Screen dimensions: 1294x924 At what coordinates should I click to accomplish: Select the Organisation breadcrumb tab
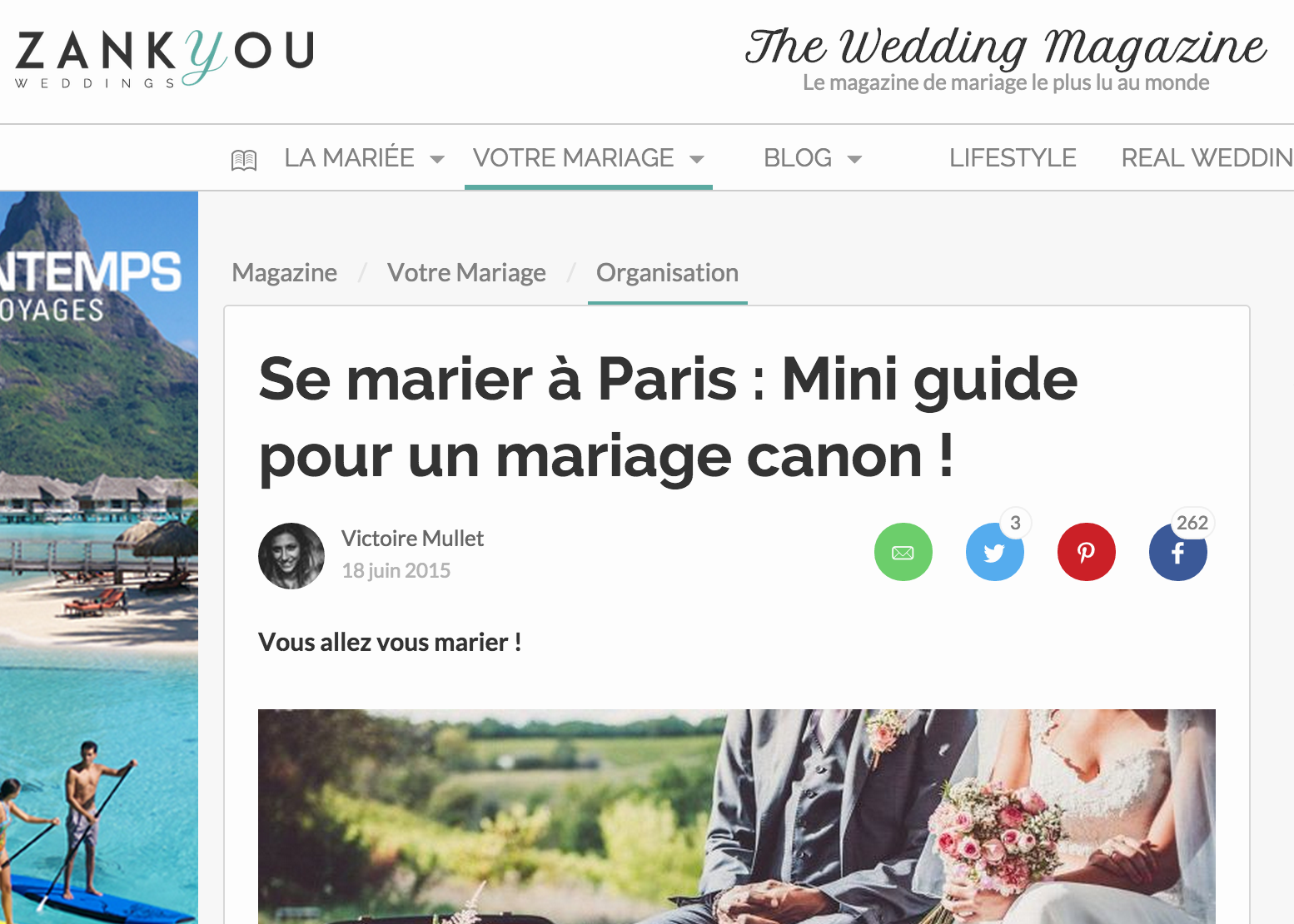668,273
